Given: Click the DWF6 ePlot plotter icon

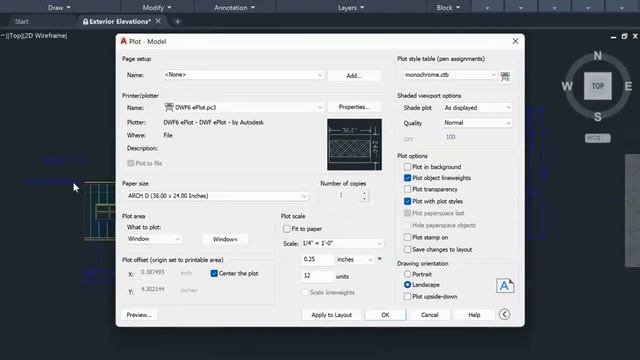Looking at the screenshot, I should (x=169, y=107).
